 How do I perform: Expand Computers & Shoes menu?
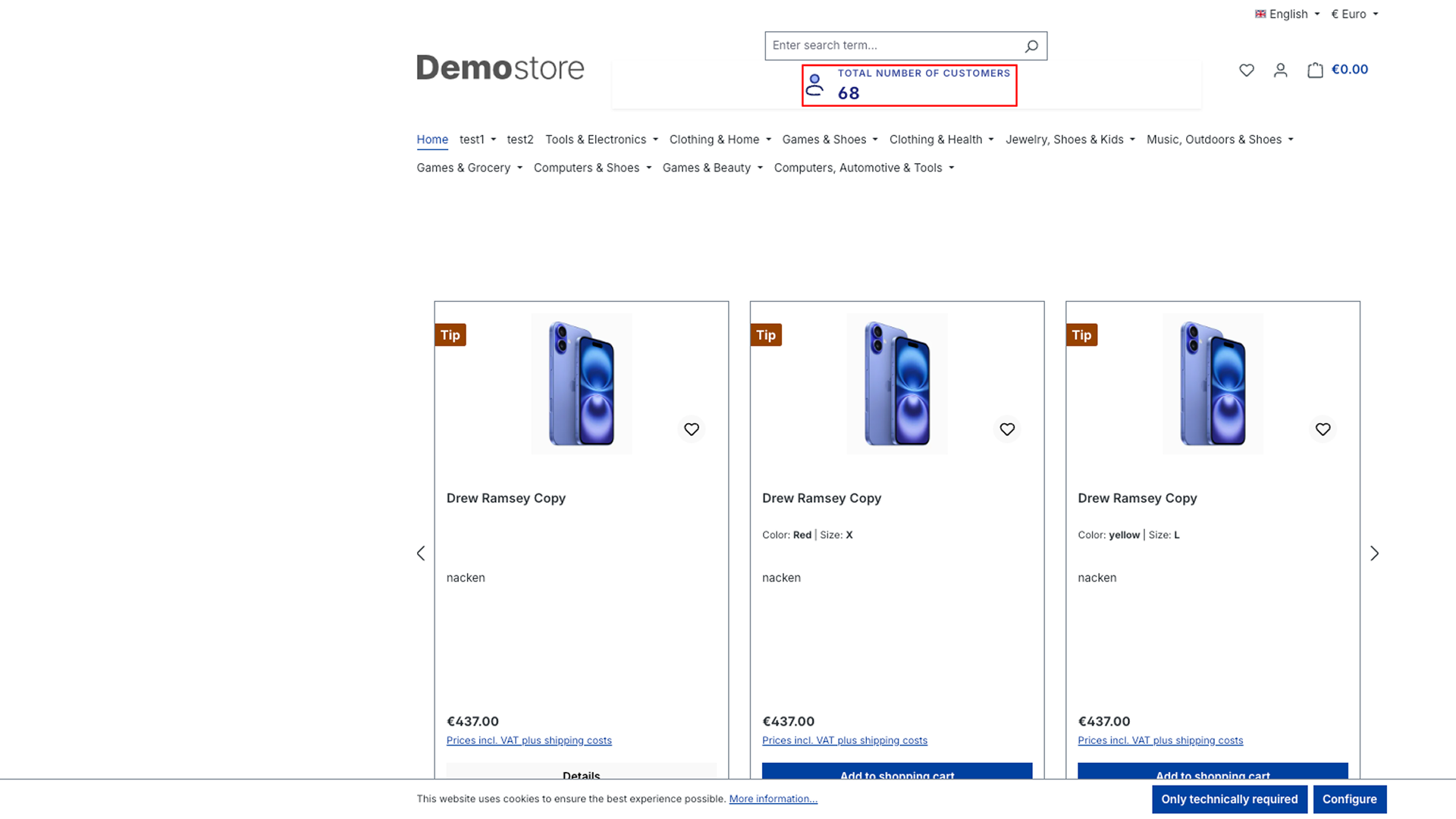click(x=593, y=168)
